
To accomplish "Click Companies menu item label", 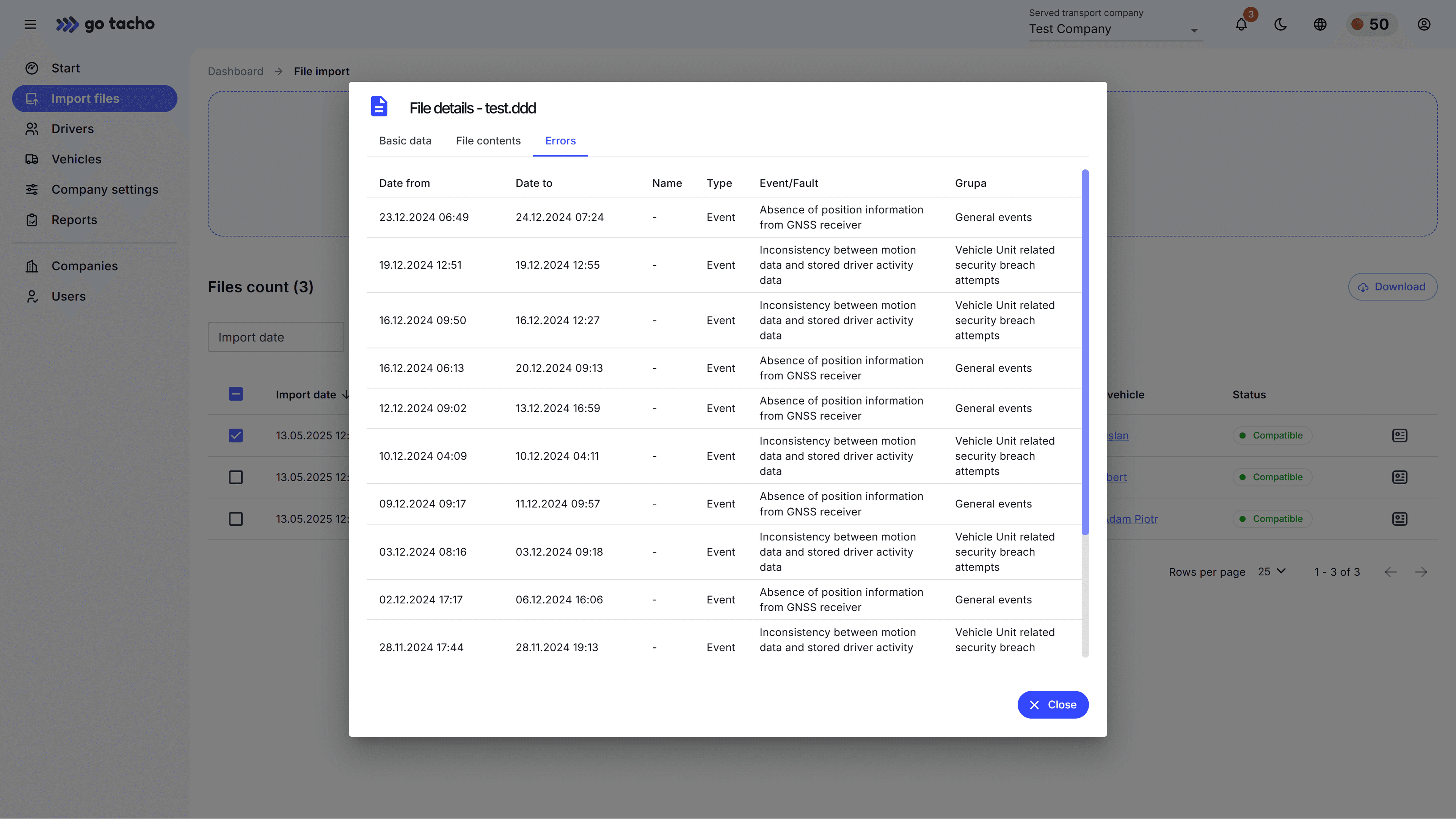I will [x=85, y=266].
